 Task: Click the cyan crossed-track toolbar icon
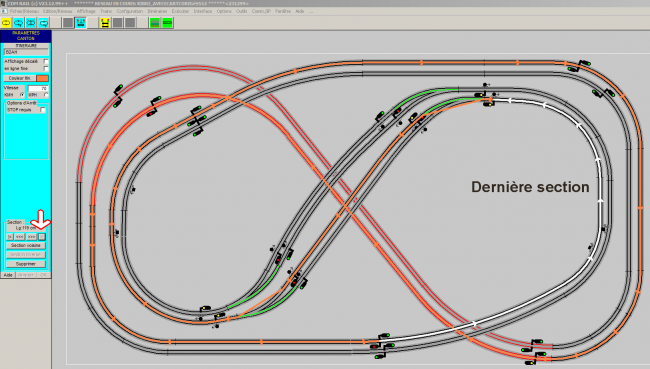click(x=31, y=23)
